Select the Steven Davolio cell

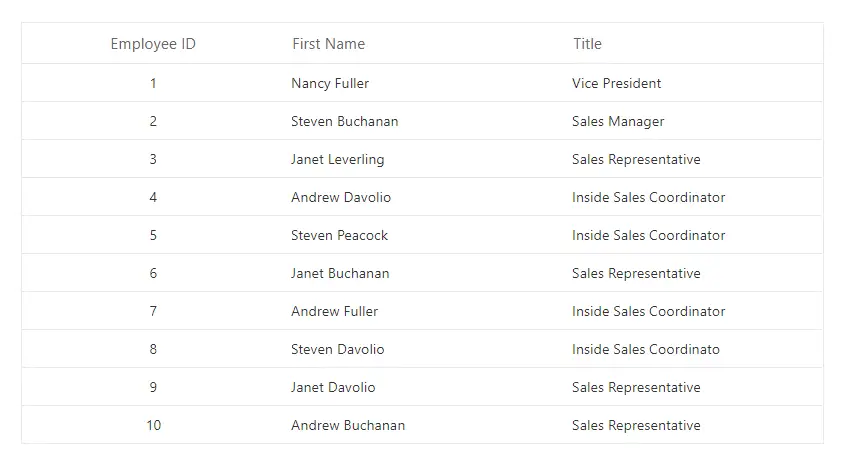coord(337,350)
